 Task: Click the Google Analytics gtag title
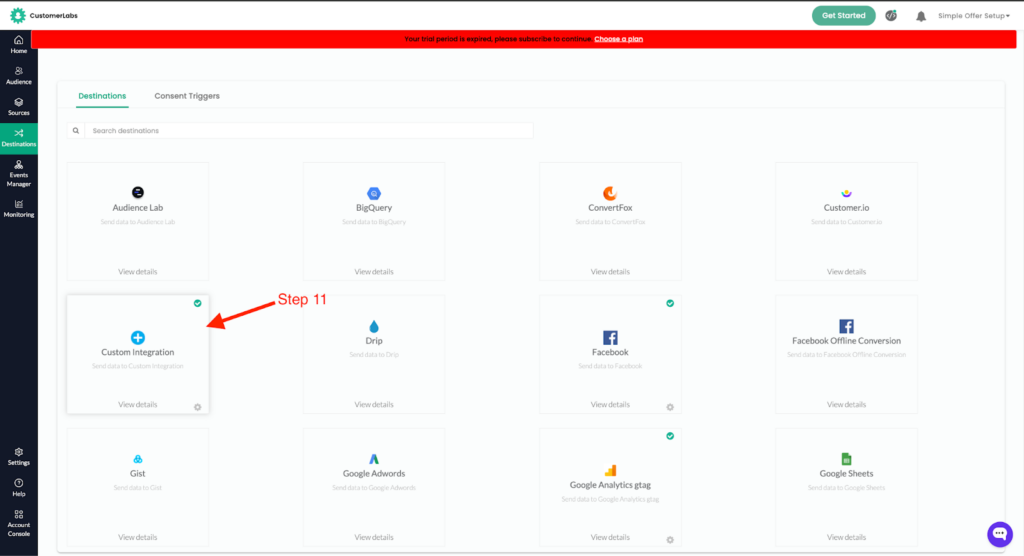coord(610,485)
